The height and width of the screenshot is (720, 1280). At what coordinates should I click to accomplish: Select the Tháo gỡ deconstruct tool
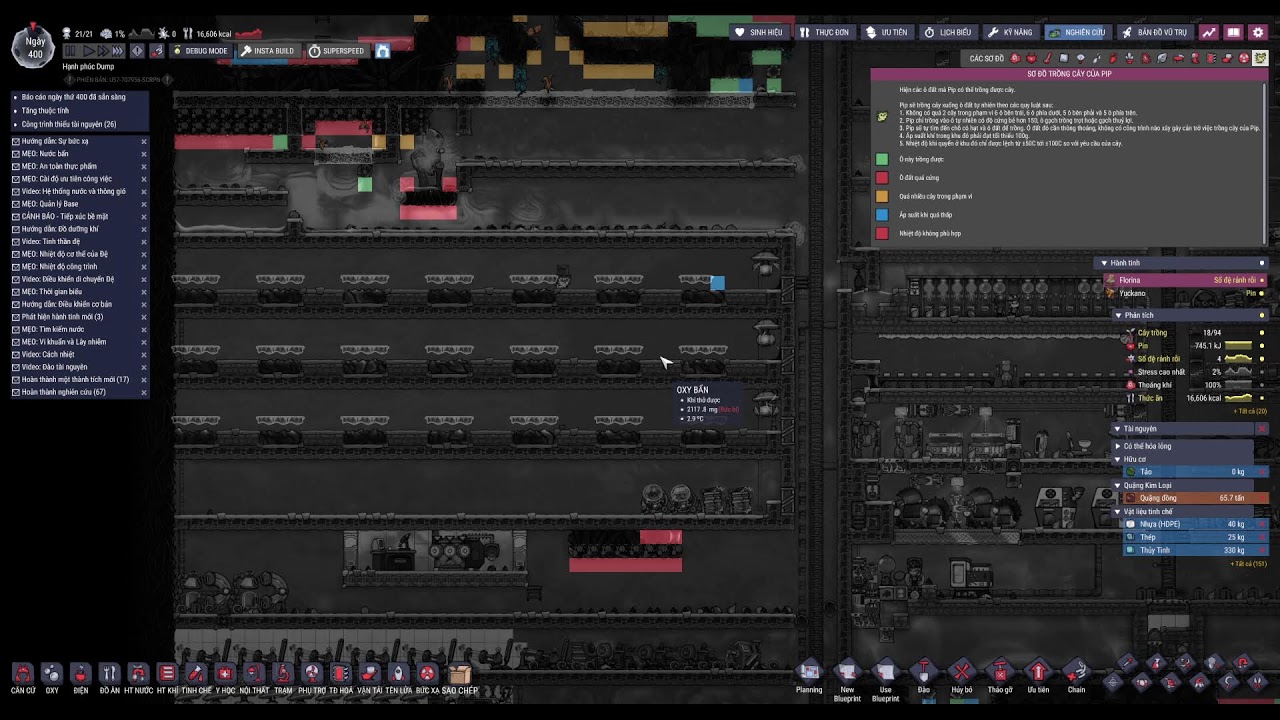(x=1000, y=672)
